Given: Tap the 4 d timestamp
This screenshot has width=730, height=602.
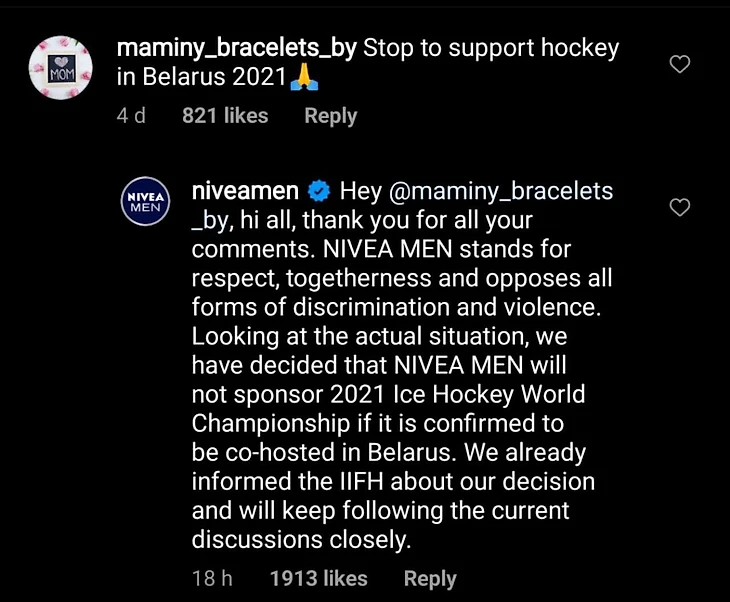Looking at the screenshot, I should [x=131, y=116].
